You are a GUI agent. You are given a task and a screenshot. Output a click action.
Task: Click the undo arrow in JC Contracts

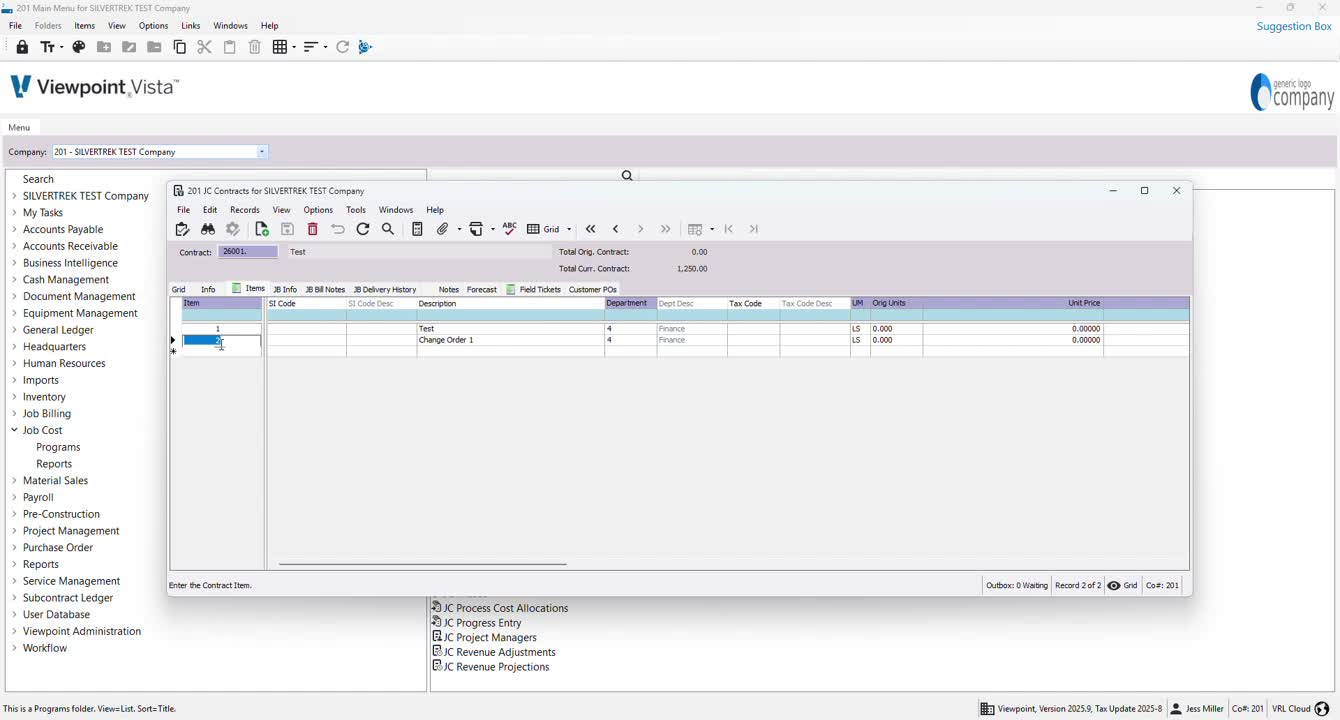[338, 229]
